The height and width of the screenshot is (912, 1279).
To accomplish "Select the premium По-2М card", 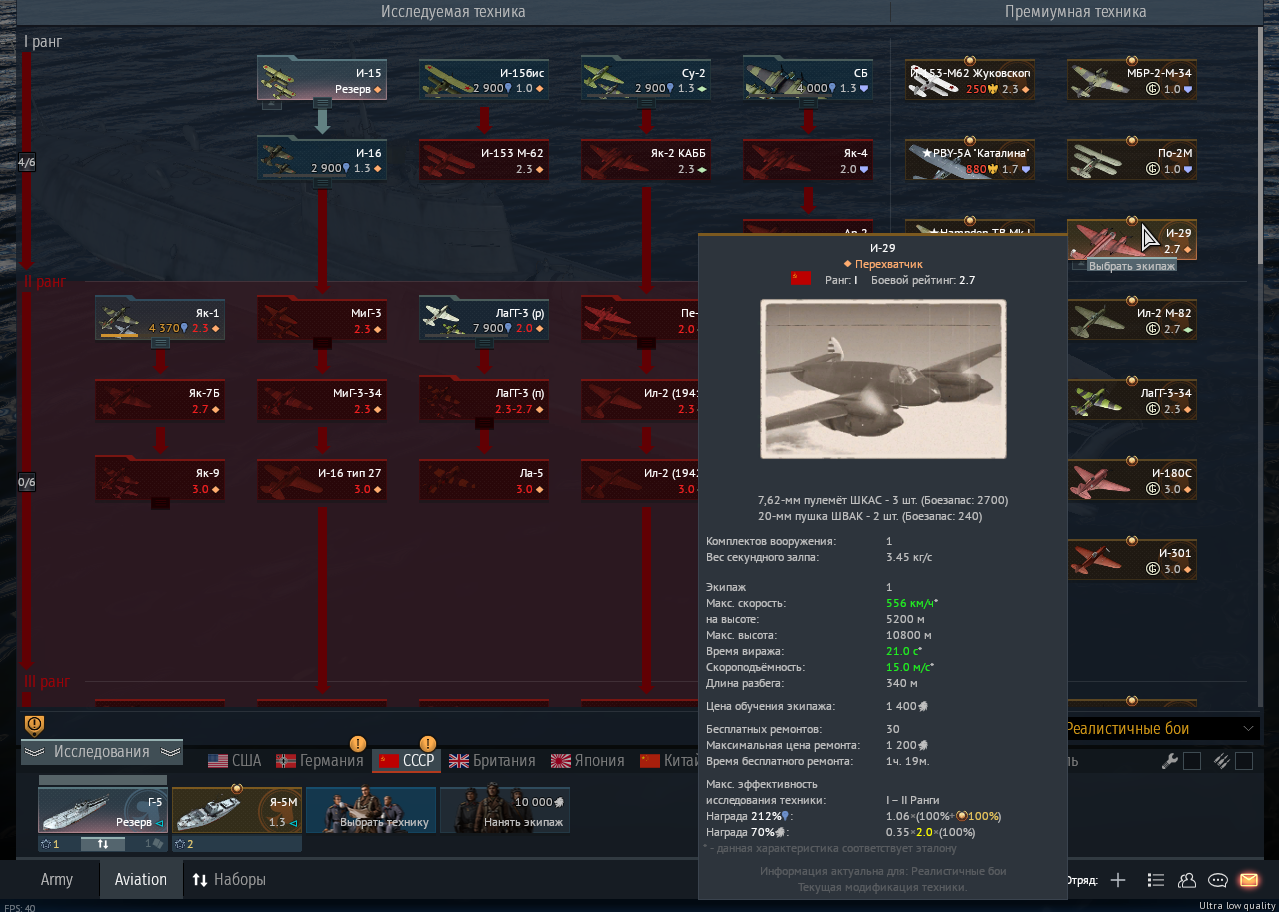I will coord(1132,161).
